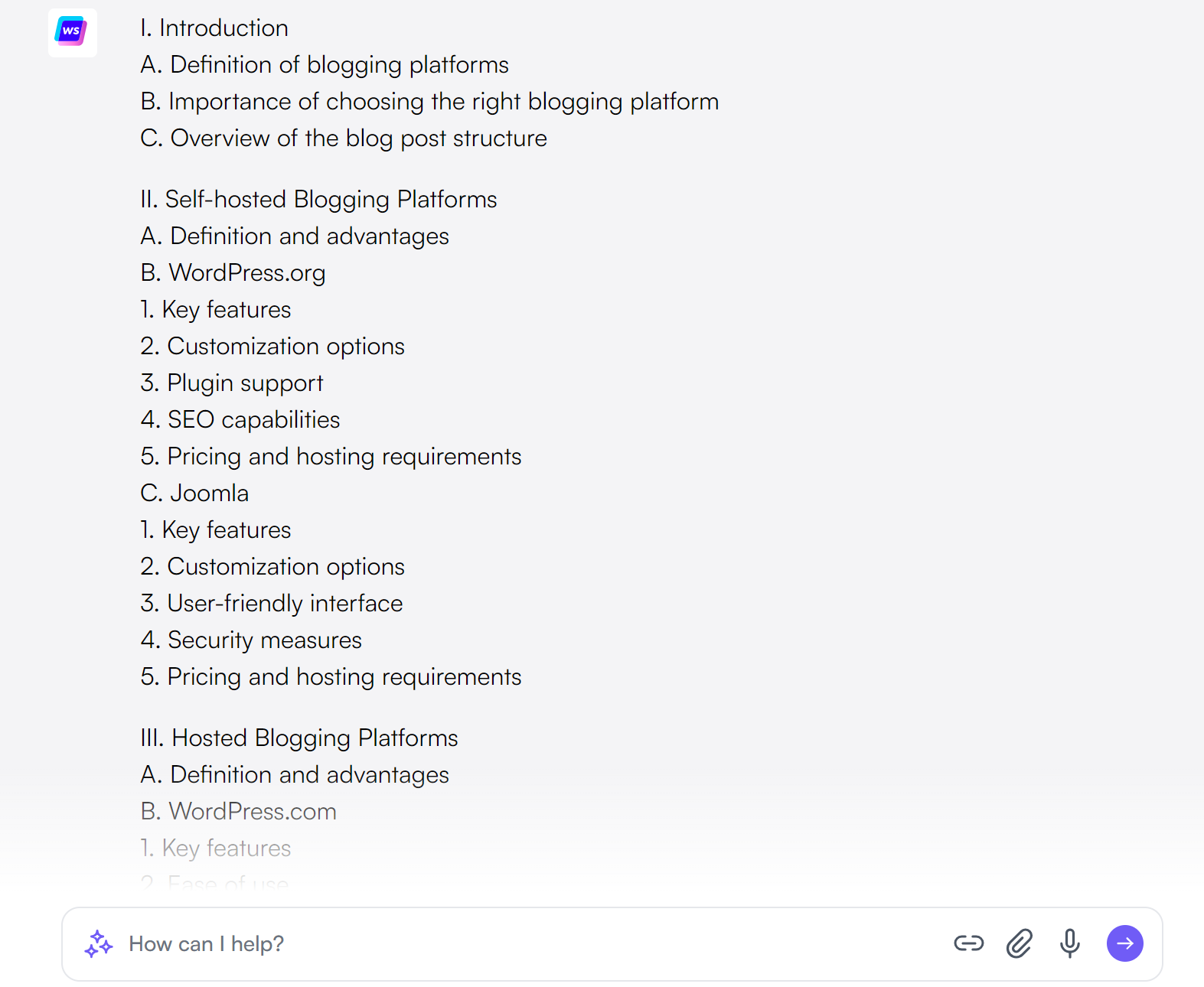The width and height of the screenshot is (1204, 987).
Task: Click the 'III. Hosted Blogging Platforms' heading
Action: pos(299,738)
